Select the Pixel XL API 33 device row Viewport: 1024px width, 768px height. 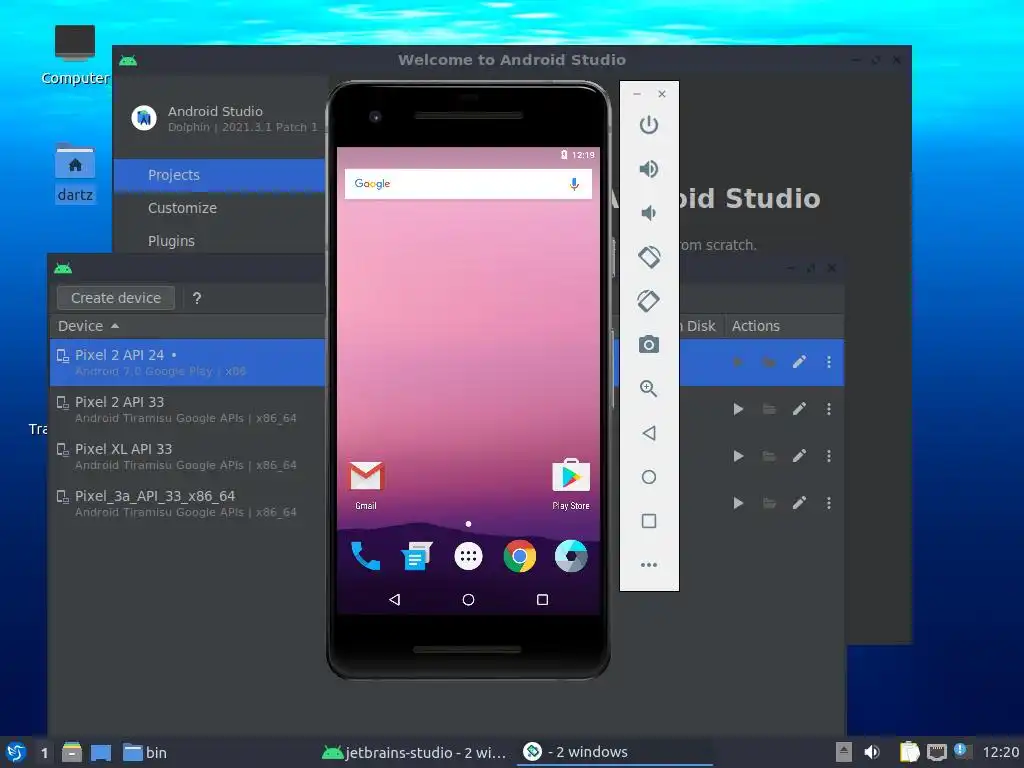pos(188,456)
